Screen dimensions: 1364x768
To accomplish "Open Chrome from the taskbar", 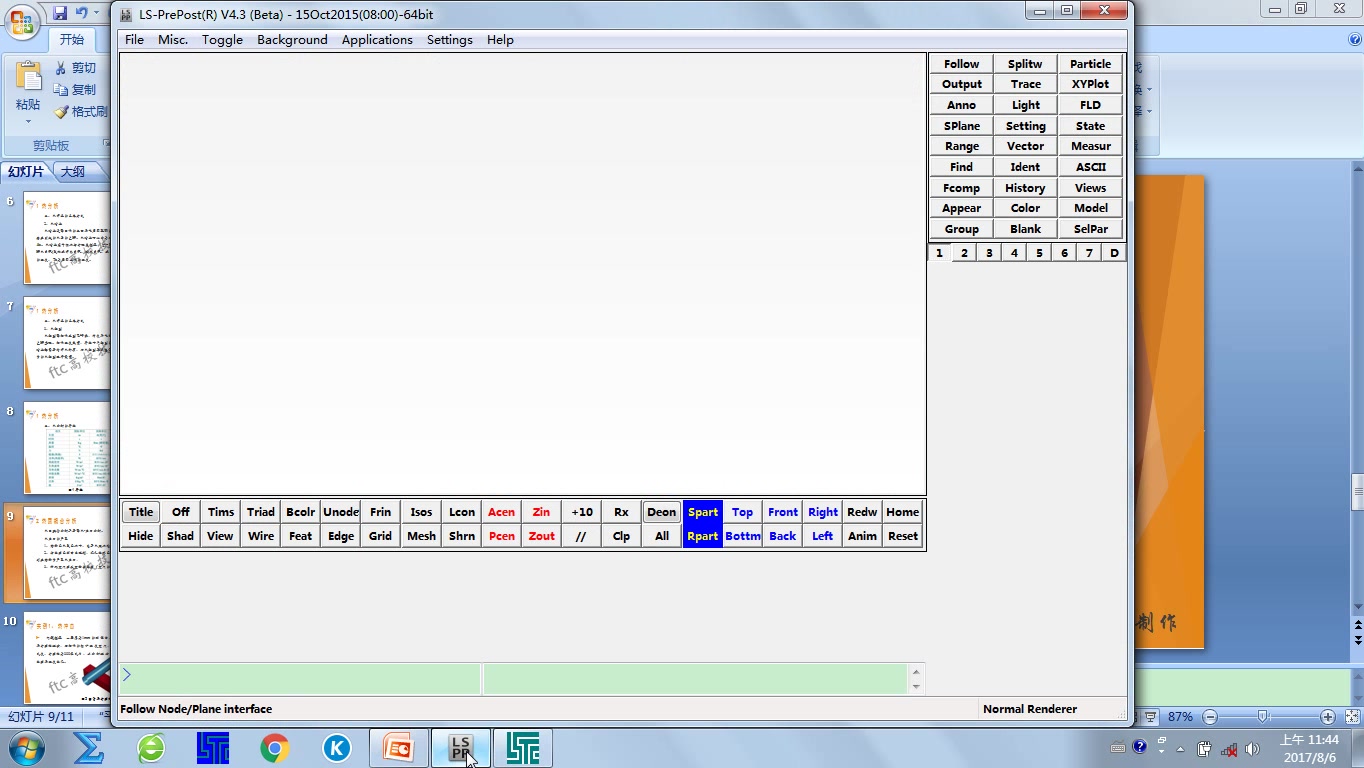I will point(275,748).
